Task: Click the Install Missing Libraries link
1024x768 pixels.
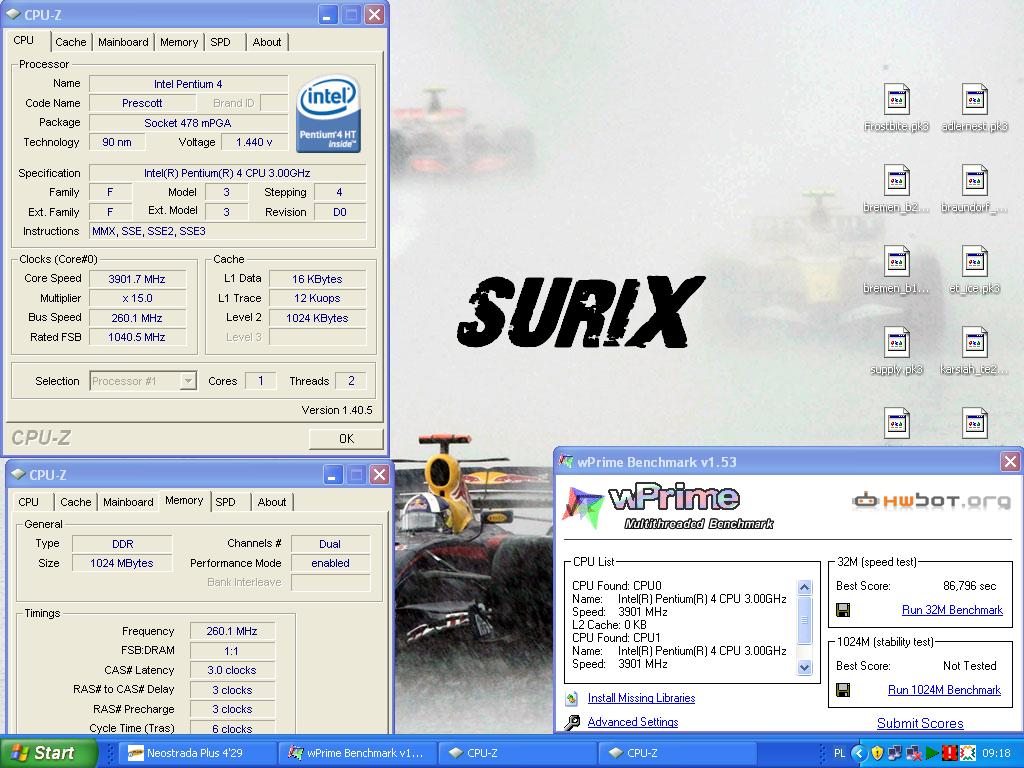Action: 641,698
